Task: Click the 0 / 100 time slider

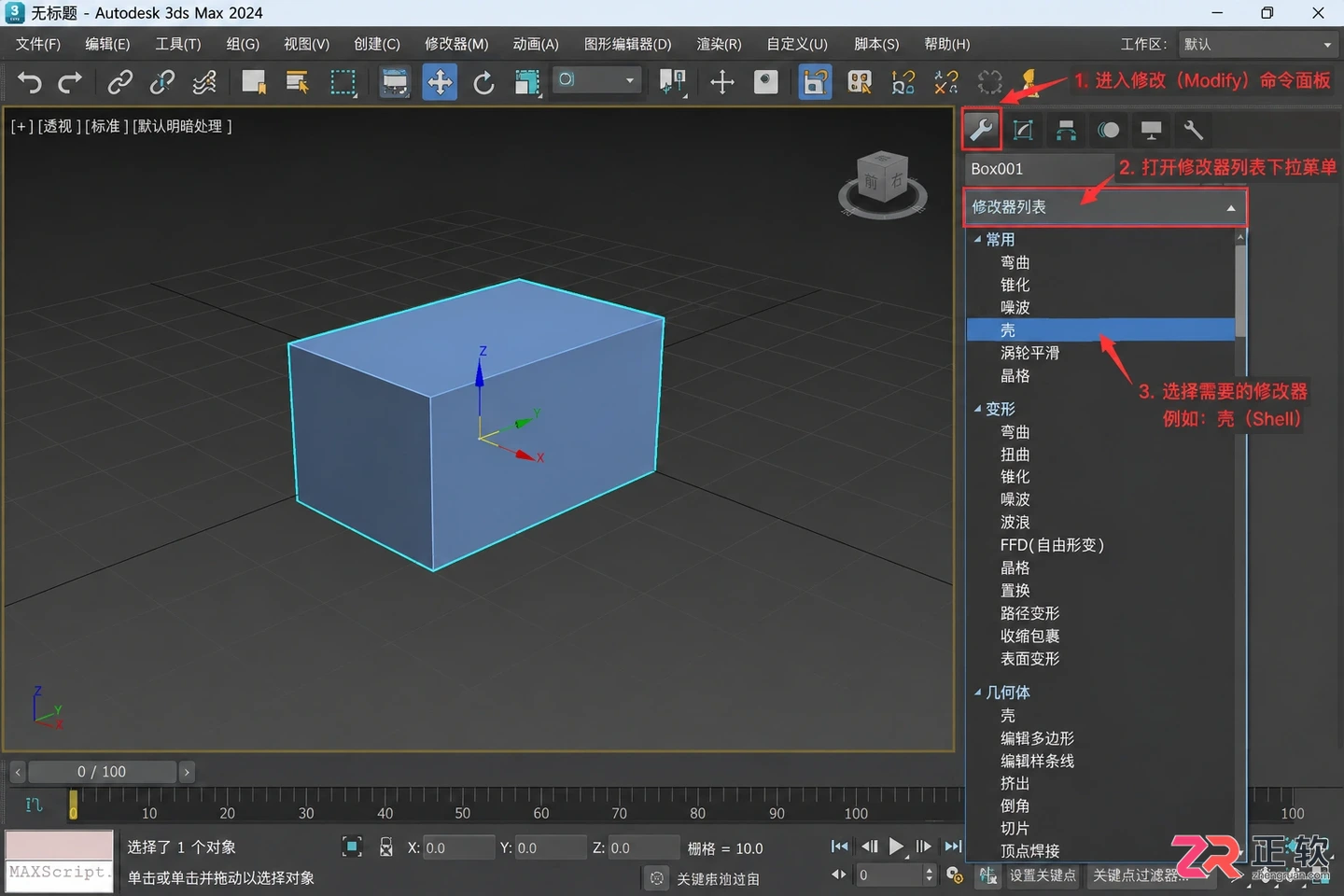Action: (x=102, y=772)
